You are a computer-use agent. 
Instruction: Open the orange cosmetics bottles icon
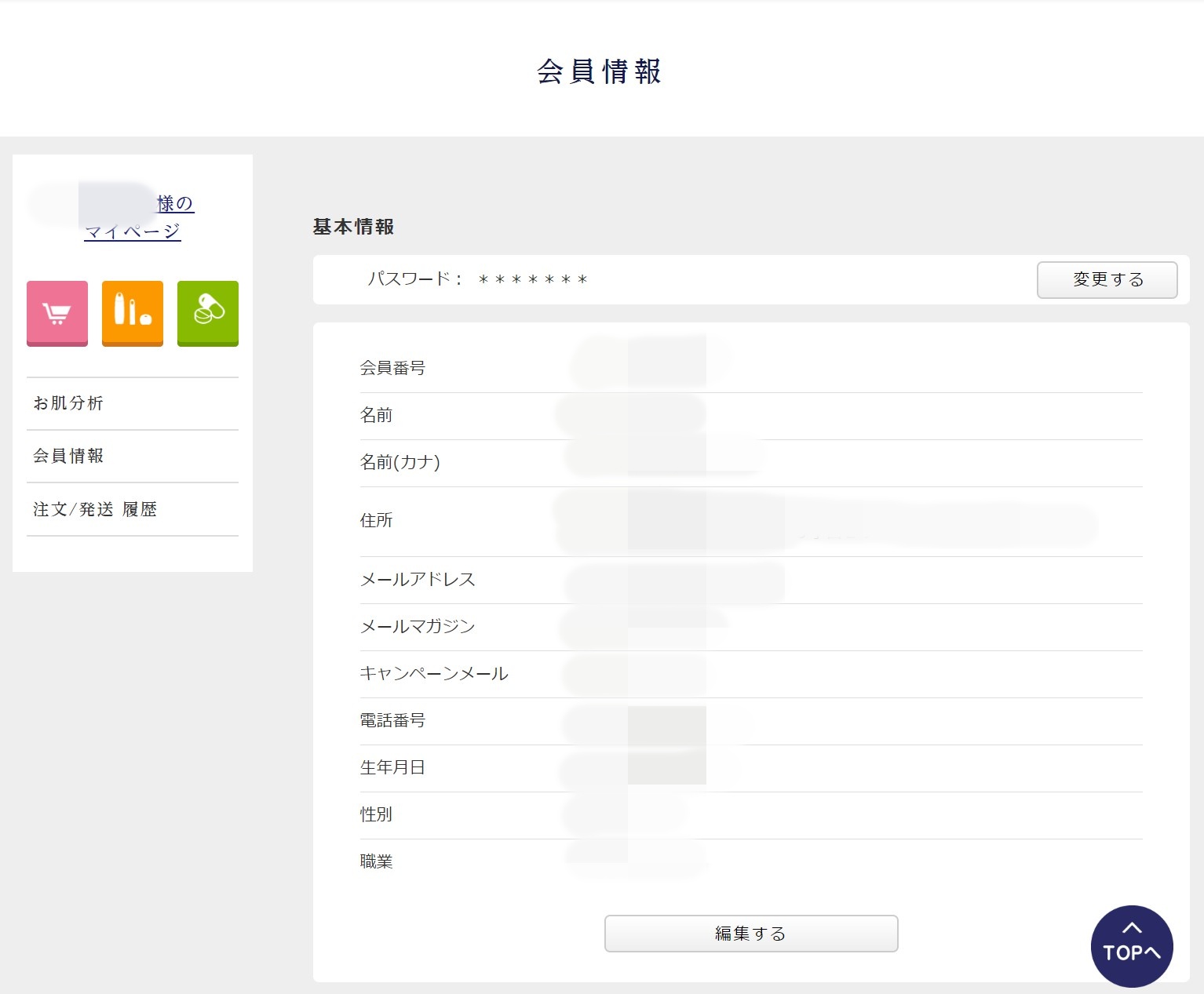pyautogui.click(x=133, y=313)
